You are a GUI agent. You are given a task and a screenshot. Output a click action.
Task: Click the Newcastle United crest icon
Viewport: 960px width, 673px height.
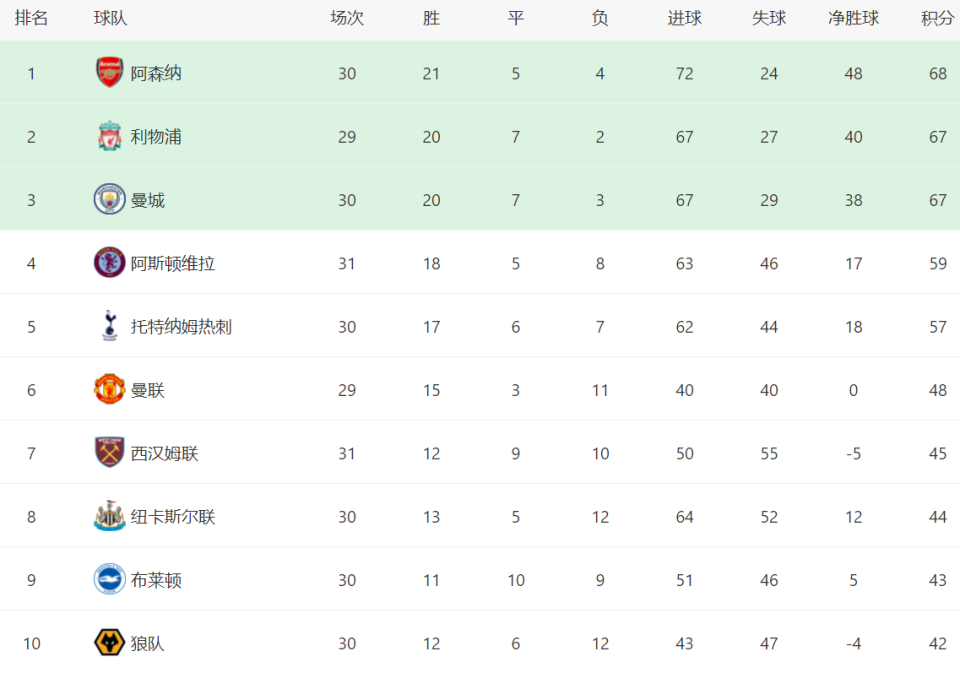click(110, 516)
